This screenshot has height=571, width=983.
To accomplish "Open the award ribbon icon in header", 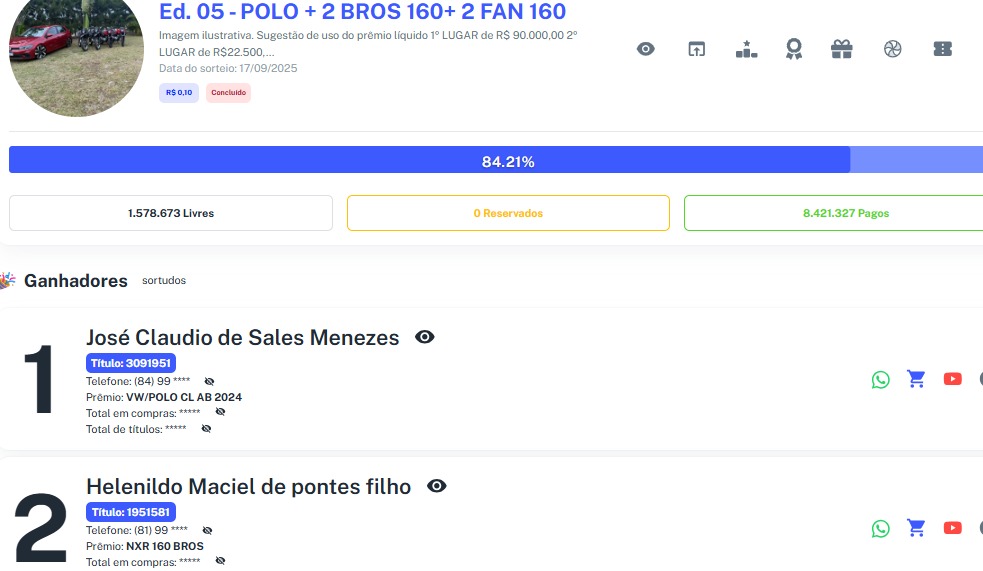I will [x=794, y=49].
